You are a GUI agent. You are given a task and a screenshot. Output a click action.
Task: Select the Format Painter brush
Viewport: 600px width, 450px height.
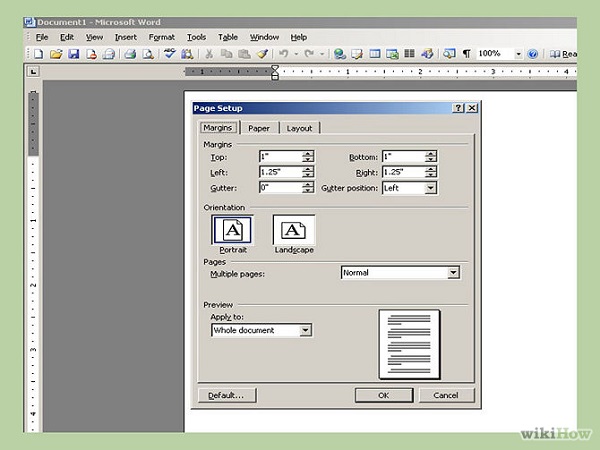tap(262, 54)
